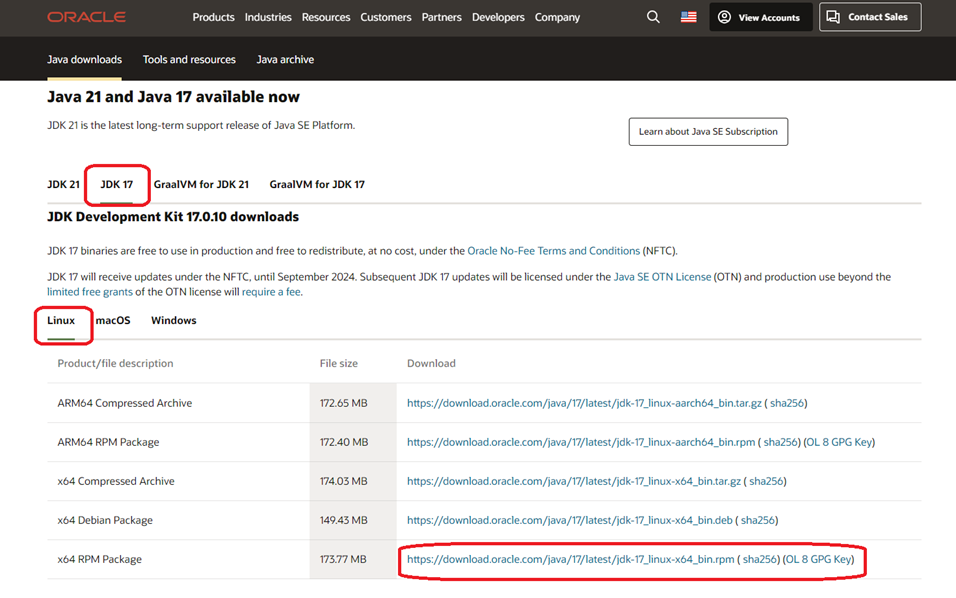Download jdk-17_linux-aarch64_bin.tar.gz link
The image size is (956, 598).
584,403
